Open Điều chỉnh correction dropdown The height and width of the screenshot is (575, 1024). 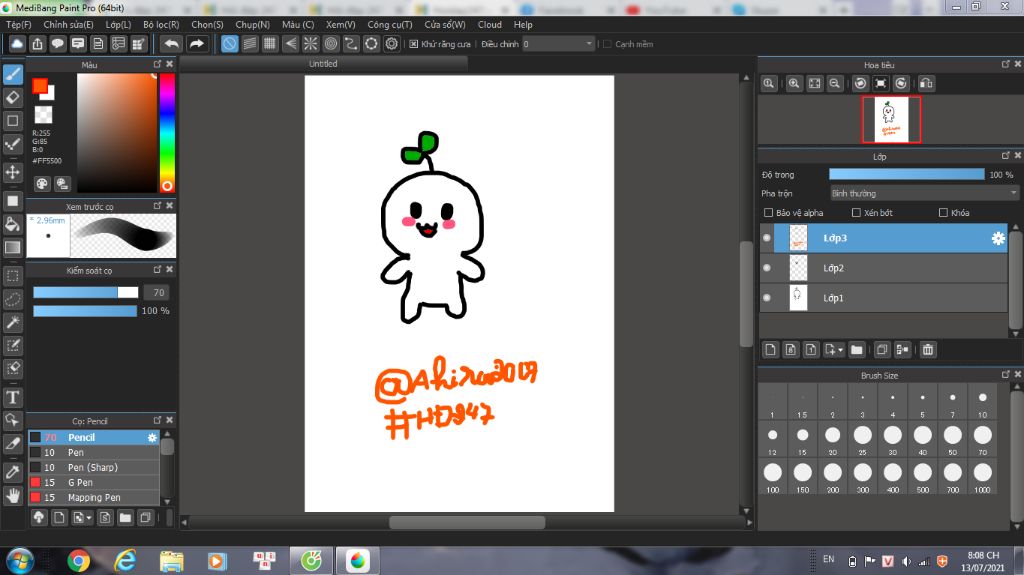tap(558, 44)
